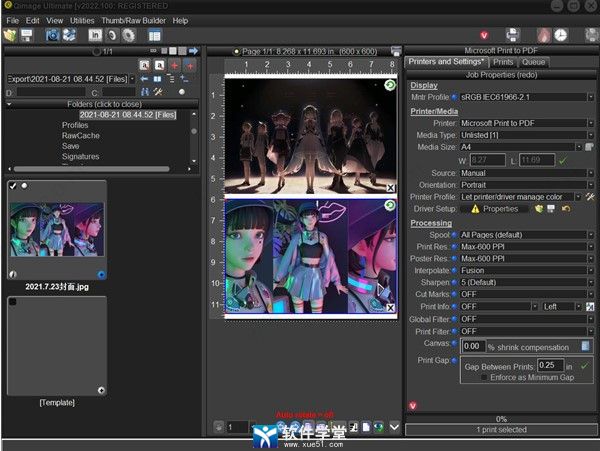
Task: Open the Interpolate Fusion dropdown
Action: [591, 270]
